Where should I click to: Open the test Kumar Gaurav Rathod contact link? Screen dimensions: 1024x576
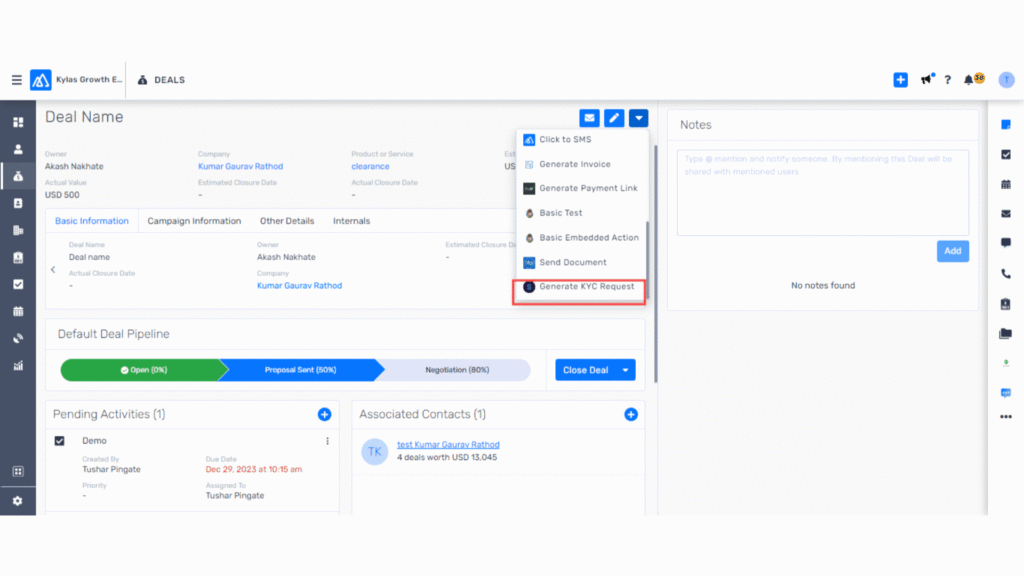(448, 445)
